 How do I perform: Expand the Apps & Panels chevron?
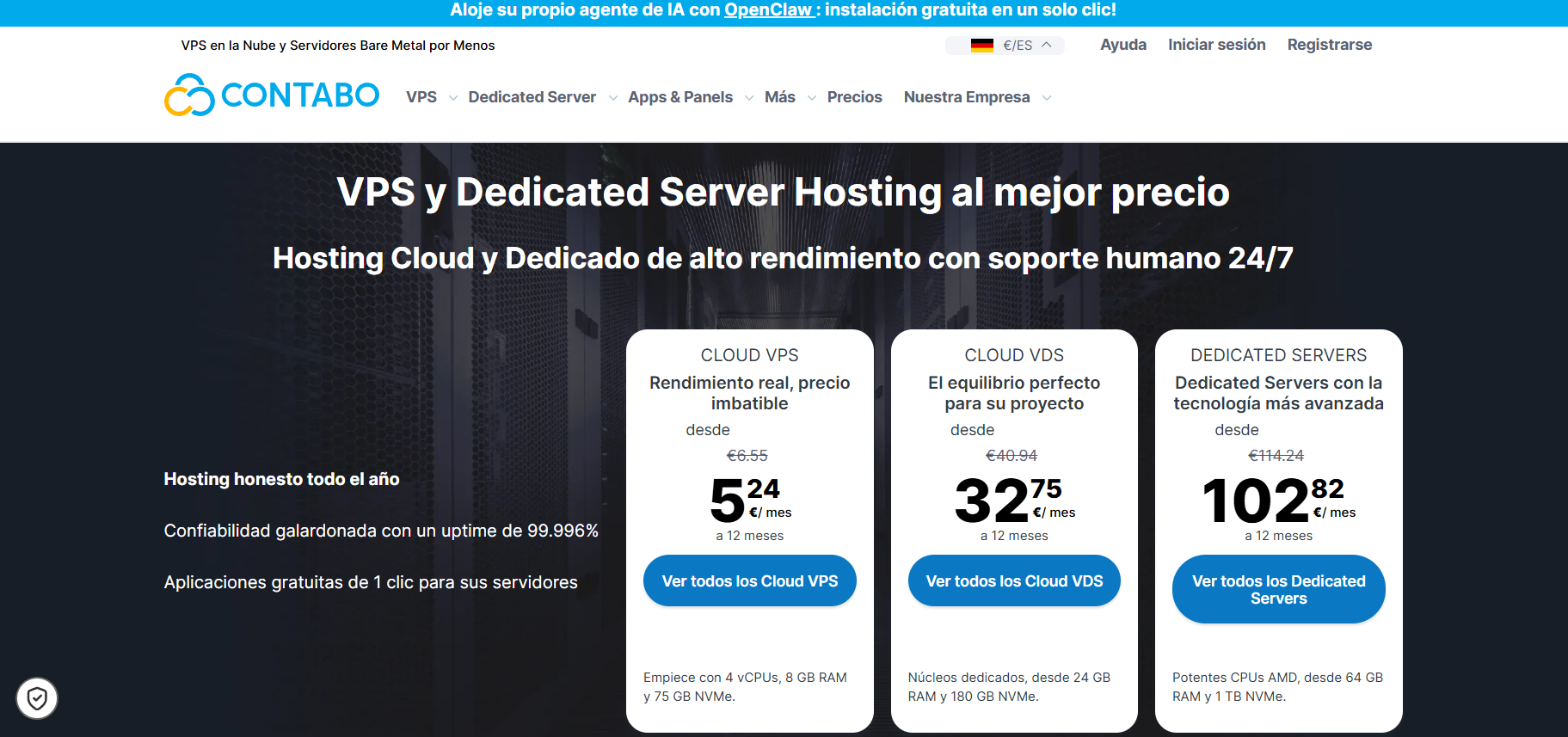pyautogui.click(x=749, y=98)
